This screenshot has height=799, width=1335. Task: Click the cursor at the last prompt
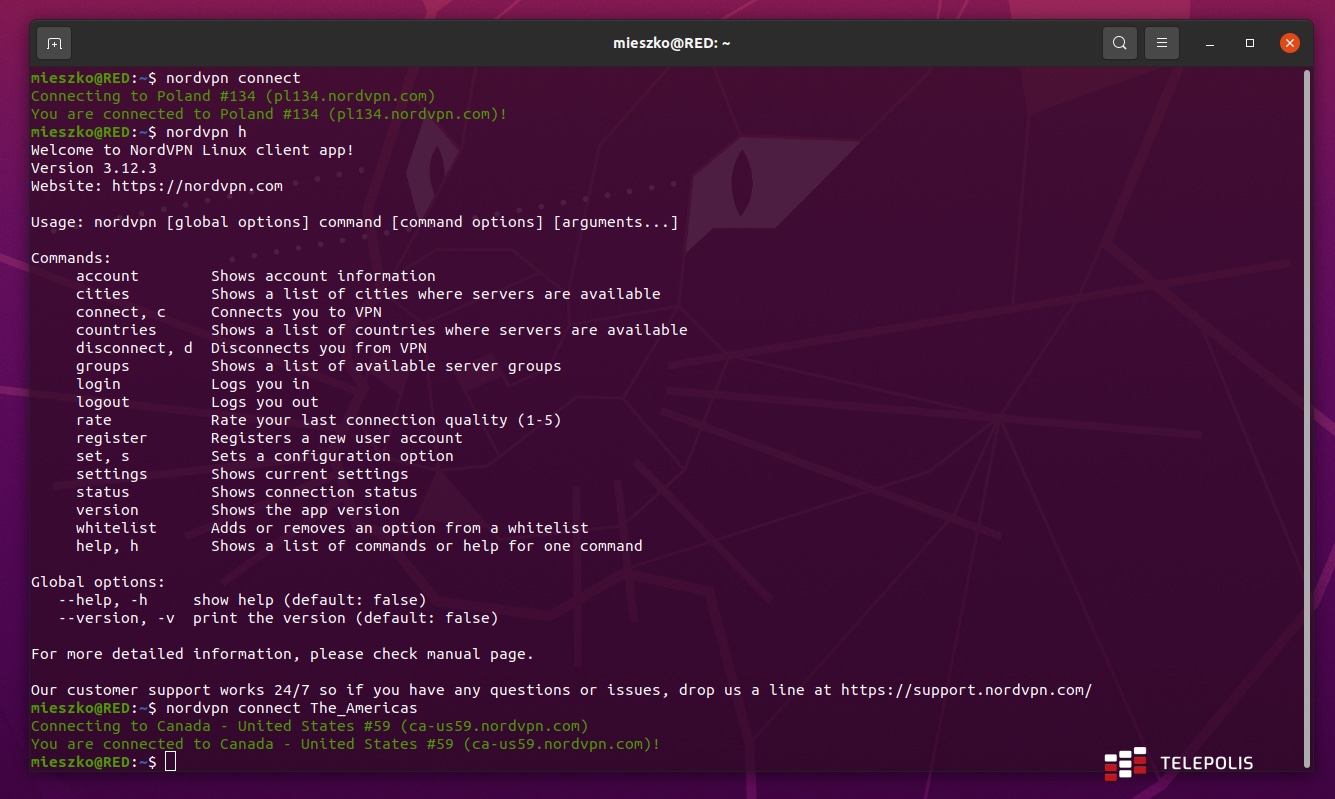170,762
